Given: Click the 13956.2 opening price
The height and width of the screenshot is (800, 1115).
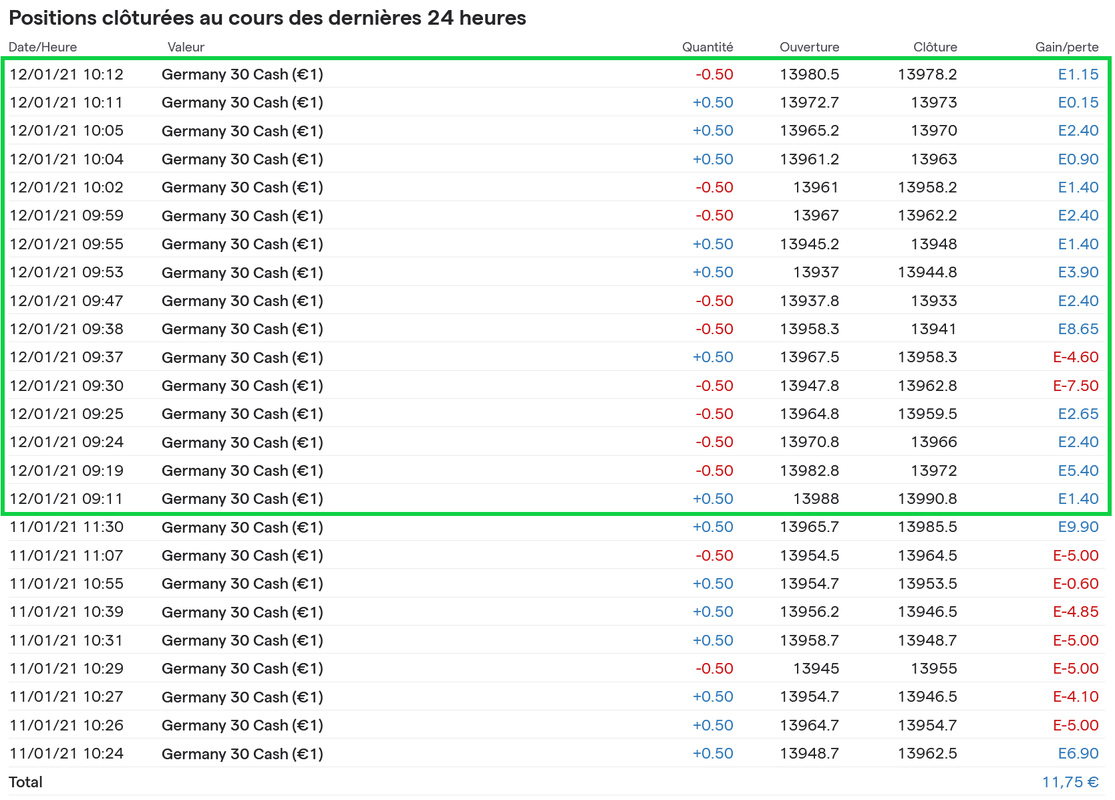Looking at the screenshot, I should tap(809, 612).
